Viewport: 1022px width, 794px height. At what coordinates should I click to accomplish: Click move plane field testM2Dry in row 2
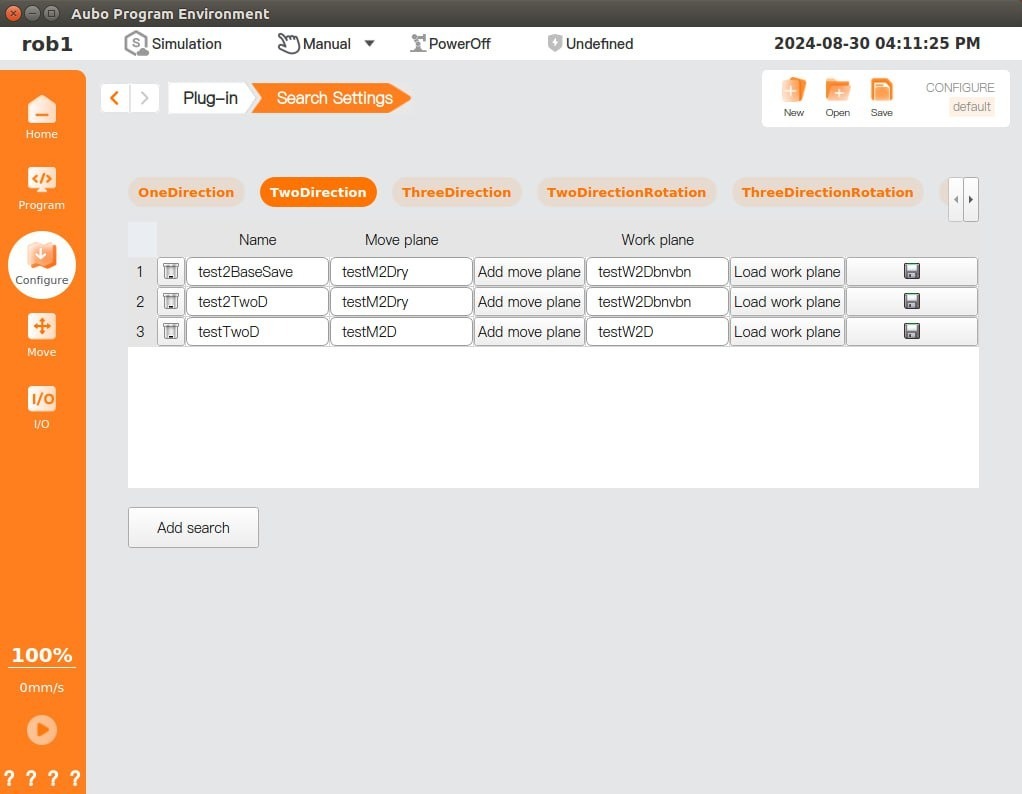401,301
